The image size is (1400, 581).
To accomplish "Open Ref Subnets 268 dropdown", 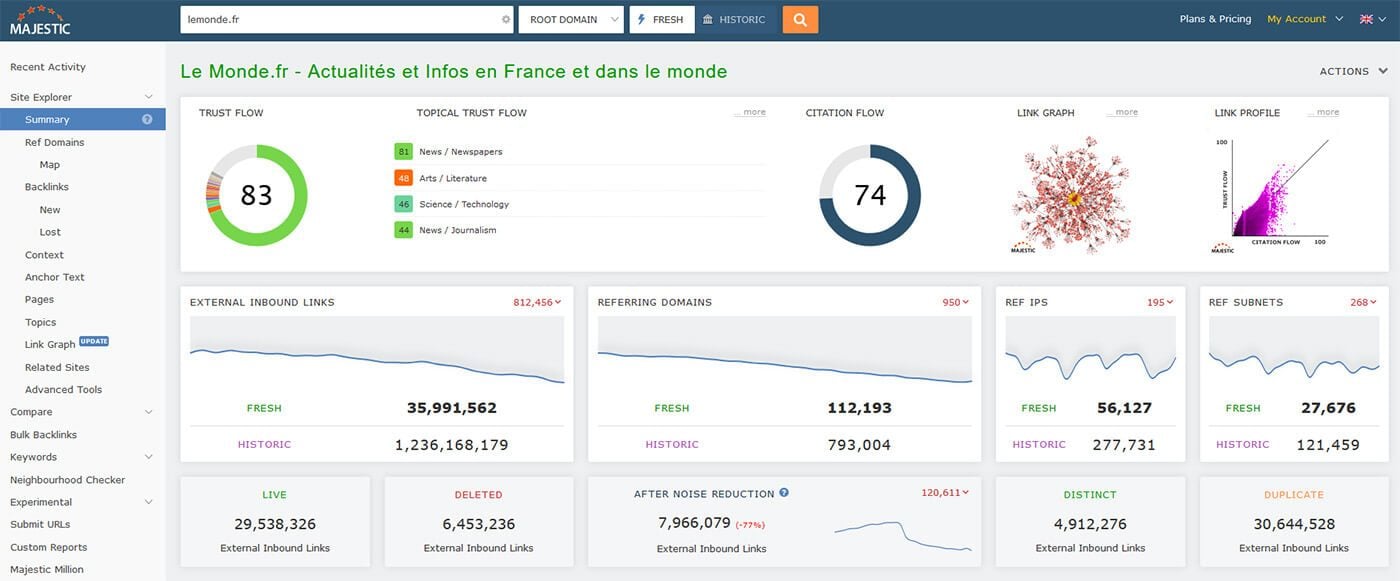I will click(1364, 302).
